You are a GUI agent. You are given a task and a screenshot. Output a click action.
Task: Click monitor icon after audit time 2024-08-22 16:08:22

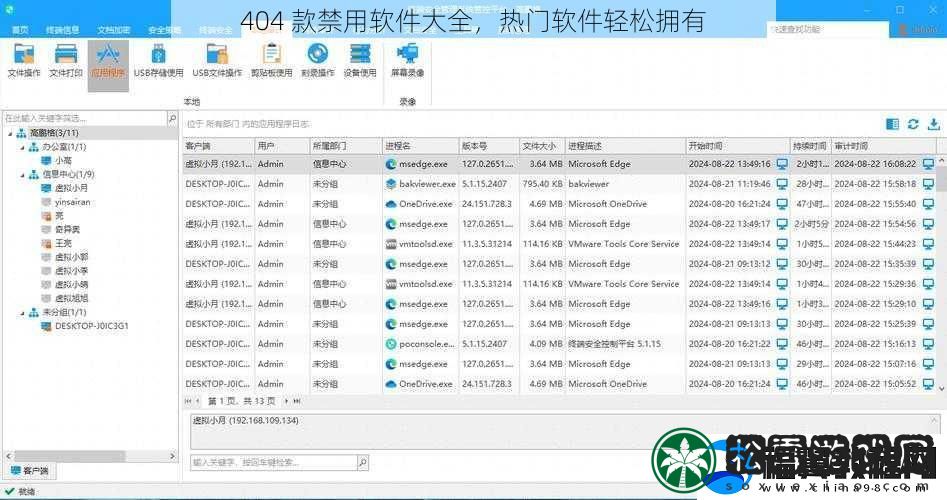pyautogui.click(x=928, y=164)
